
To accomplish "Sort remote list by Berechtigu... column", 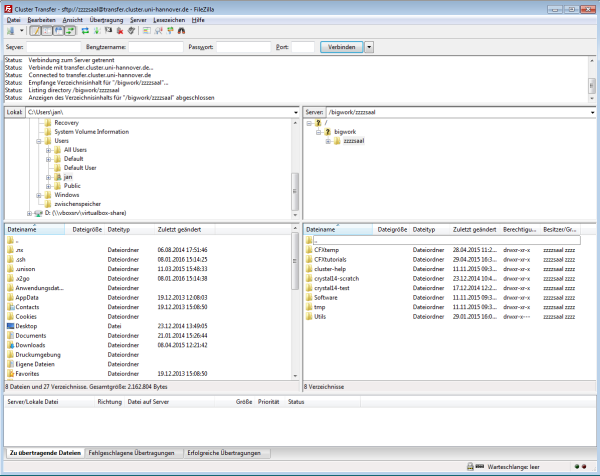I will (x=520, y=230).
